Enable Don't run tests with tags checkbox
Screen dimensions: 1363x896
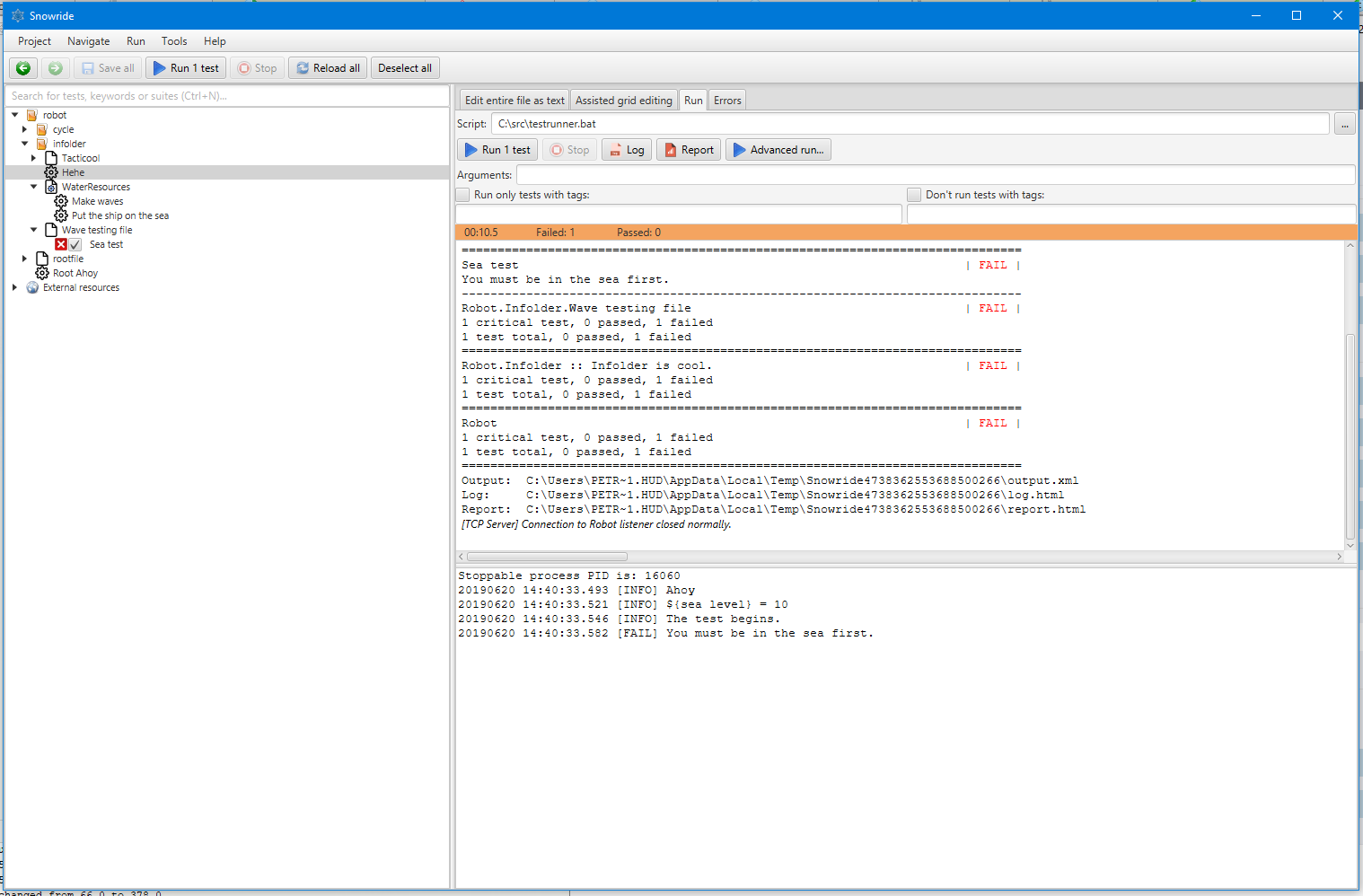914,195
